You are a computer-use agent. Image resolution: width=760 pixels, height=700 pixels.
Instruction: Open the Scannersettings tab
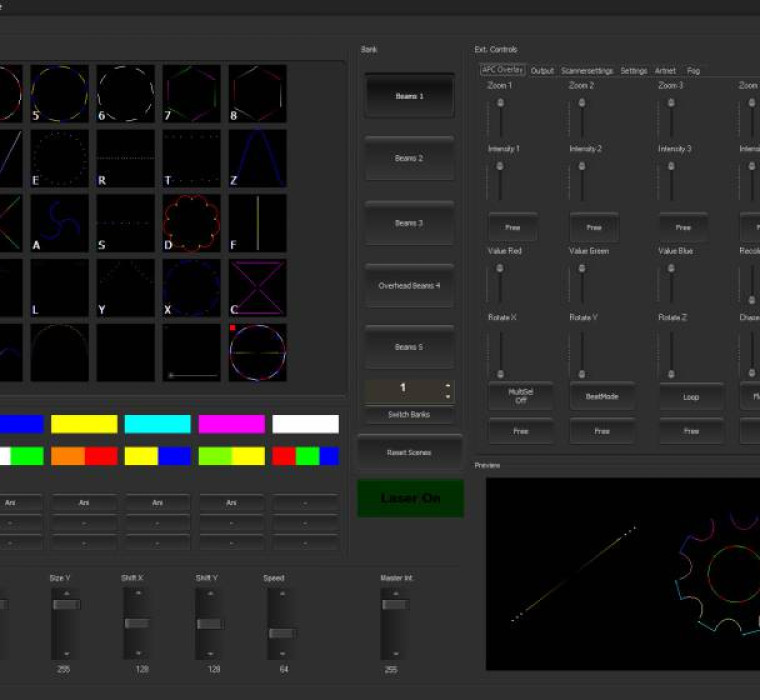pyautogui.click(x=587, y=71)
